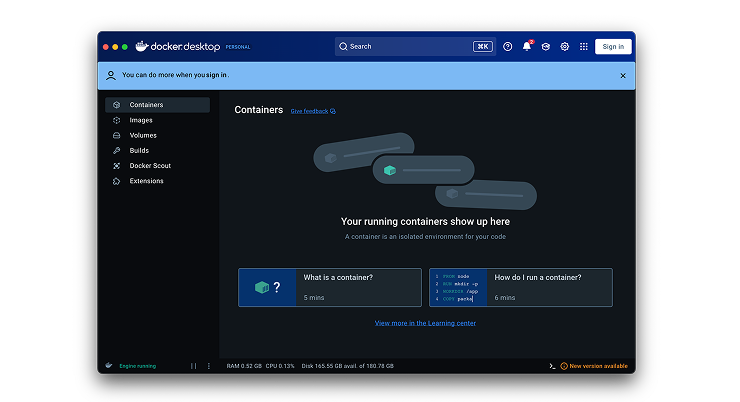Screen dimensions: 740x402
Task: Open the help question-mark icon
Action: click(507, 46)
